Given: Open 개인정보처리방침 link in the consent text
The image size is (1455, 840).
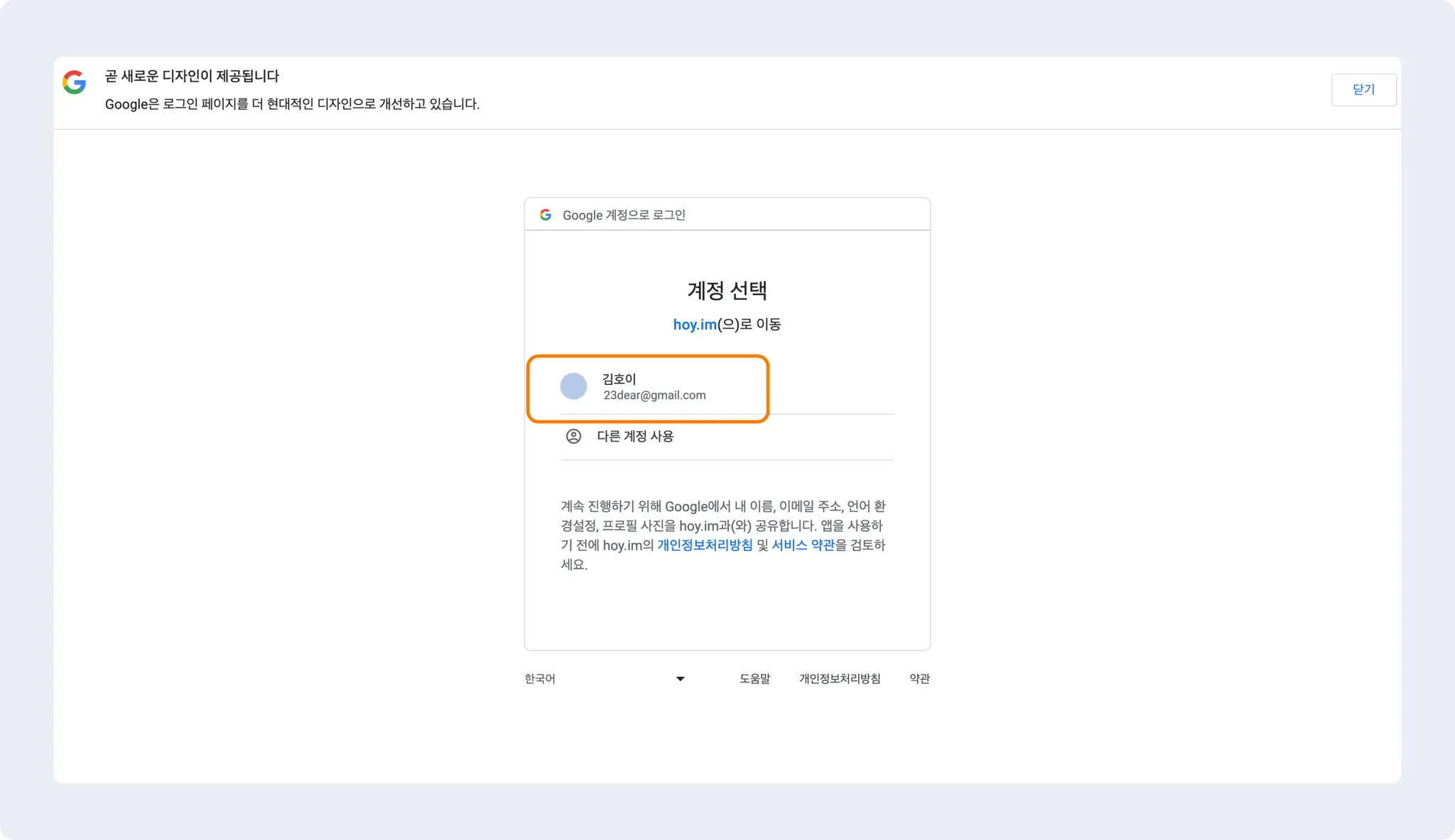Looking at the screenshot, I should tap(704, 545).
